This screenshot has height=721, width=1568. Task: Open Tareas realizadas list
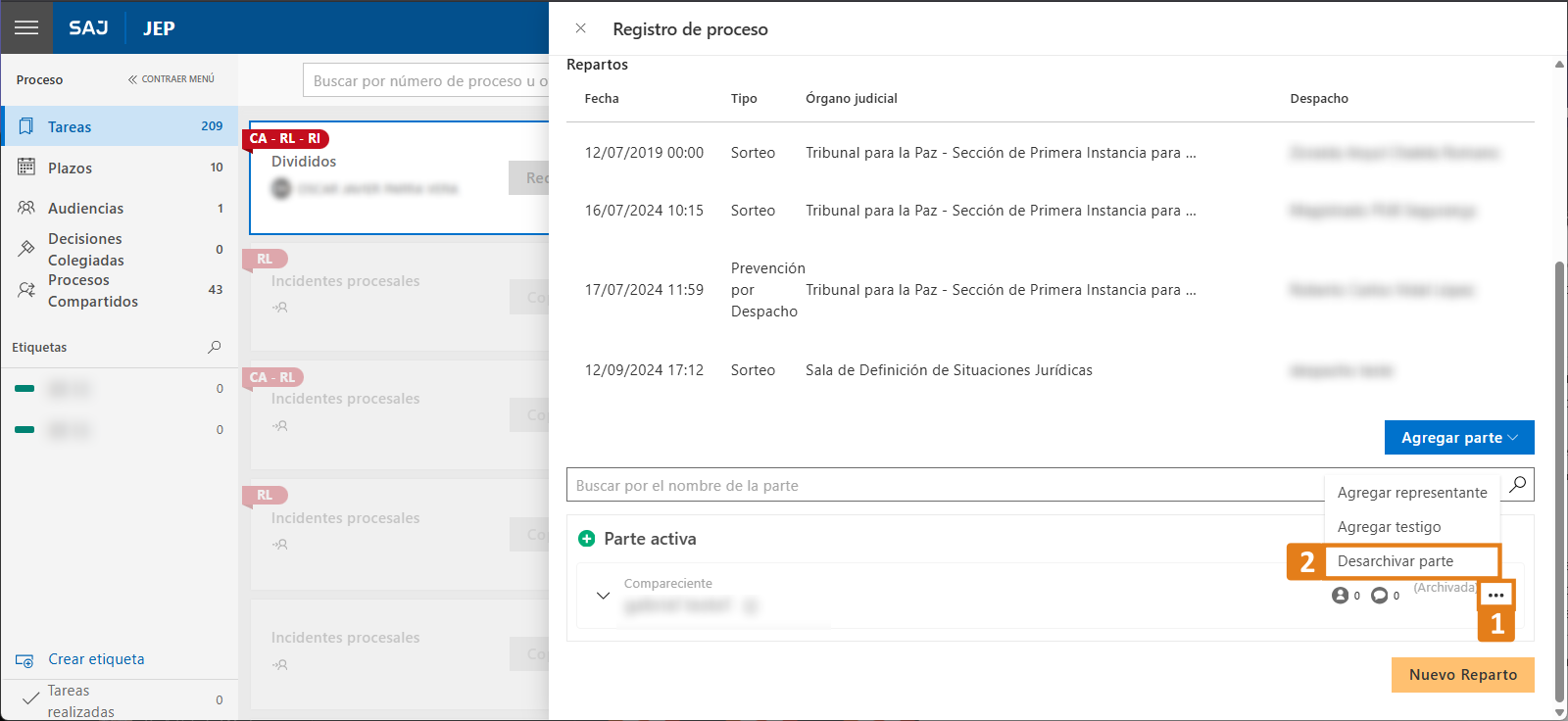tap(120, 700)
